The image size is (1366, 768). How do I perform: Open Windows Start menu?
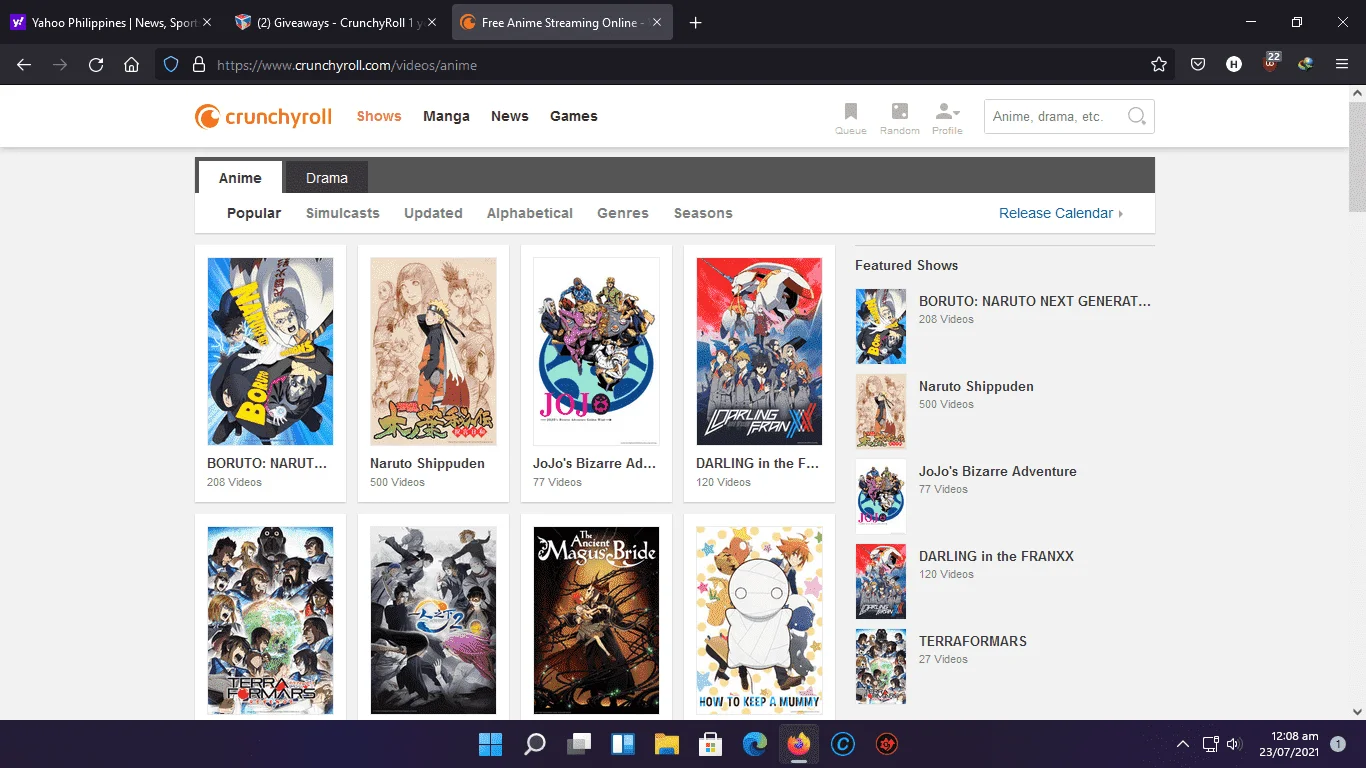pos(490,744)
